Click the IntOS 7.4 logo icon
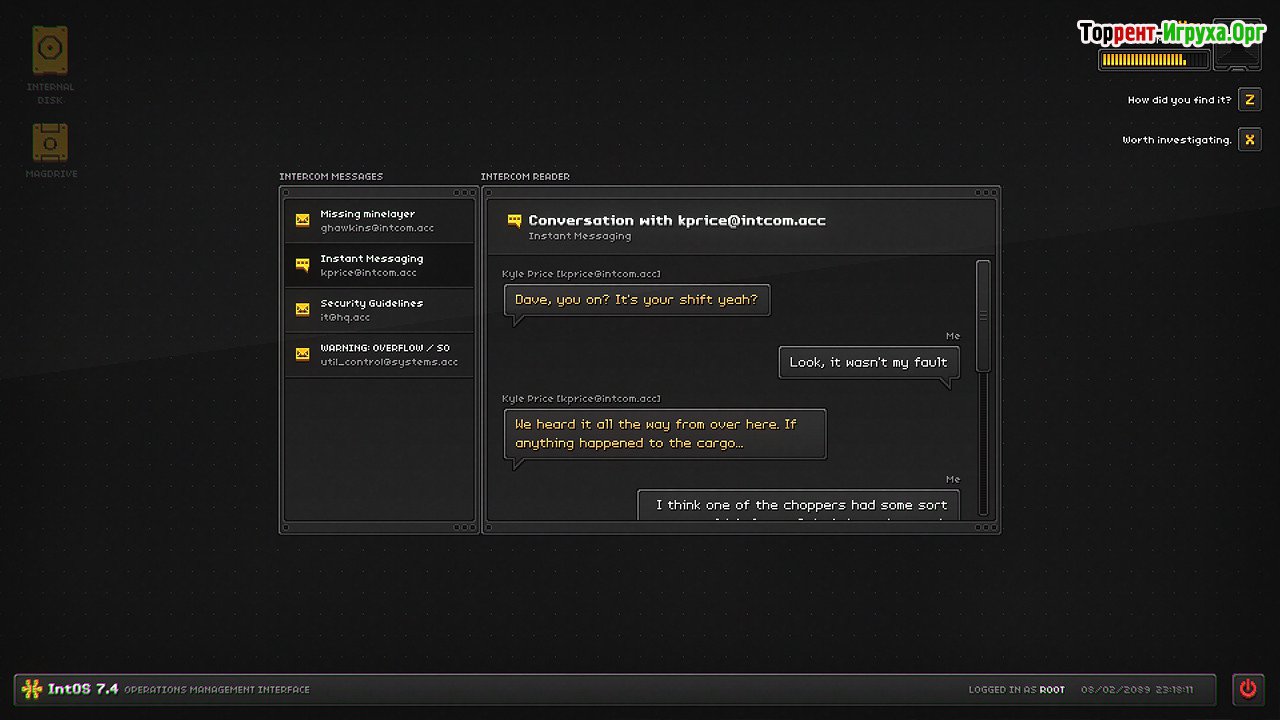 [x=32, y=689]
